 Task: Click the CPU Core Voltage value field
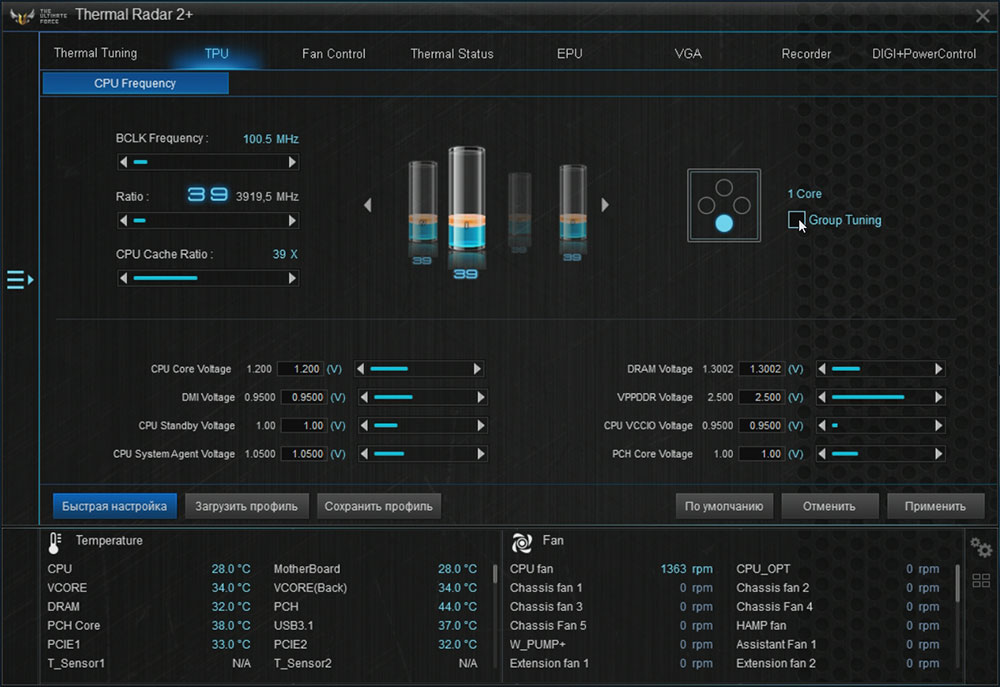click(301, 369)
